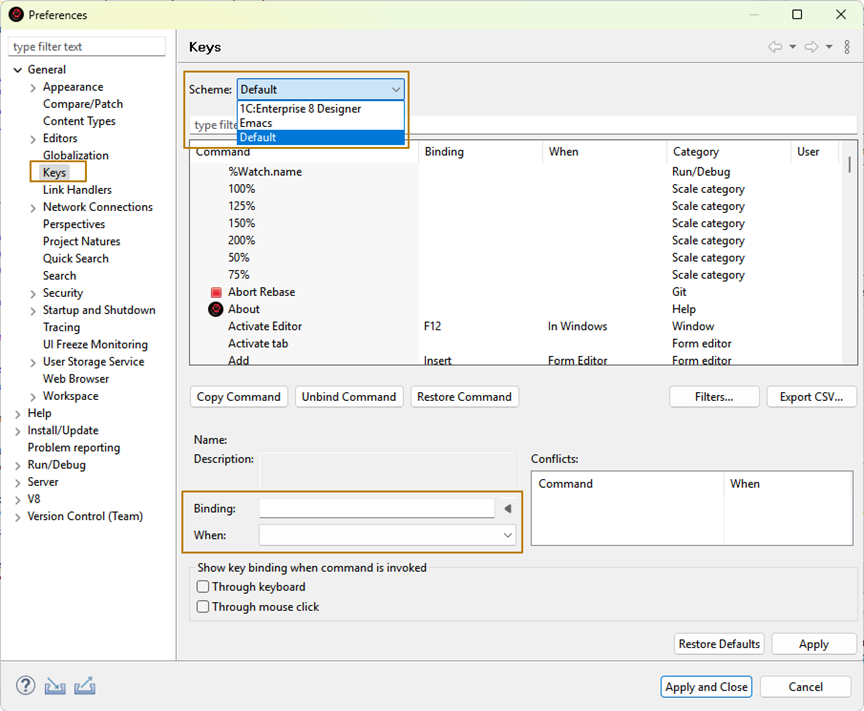Click the command table vertical scrollbar
The image size is (864, 711).
point(850,165)
